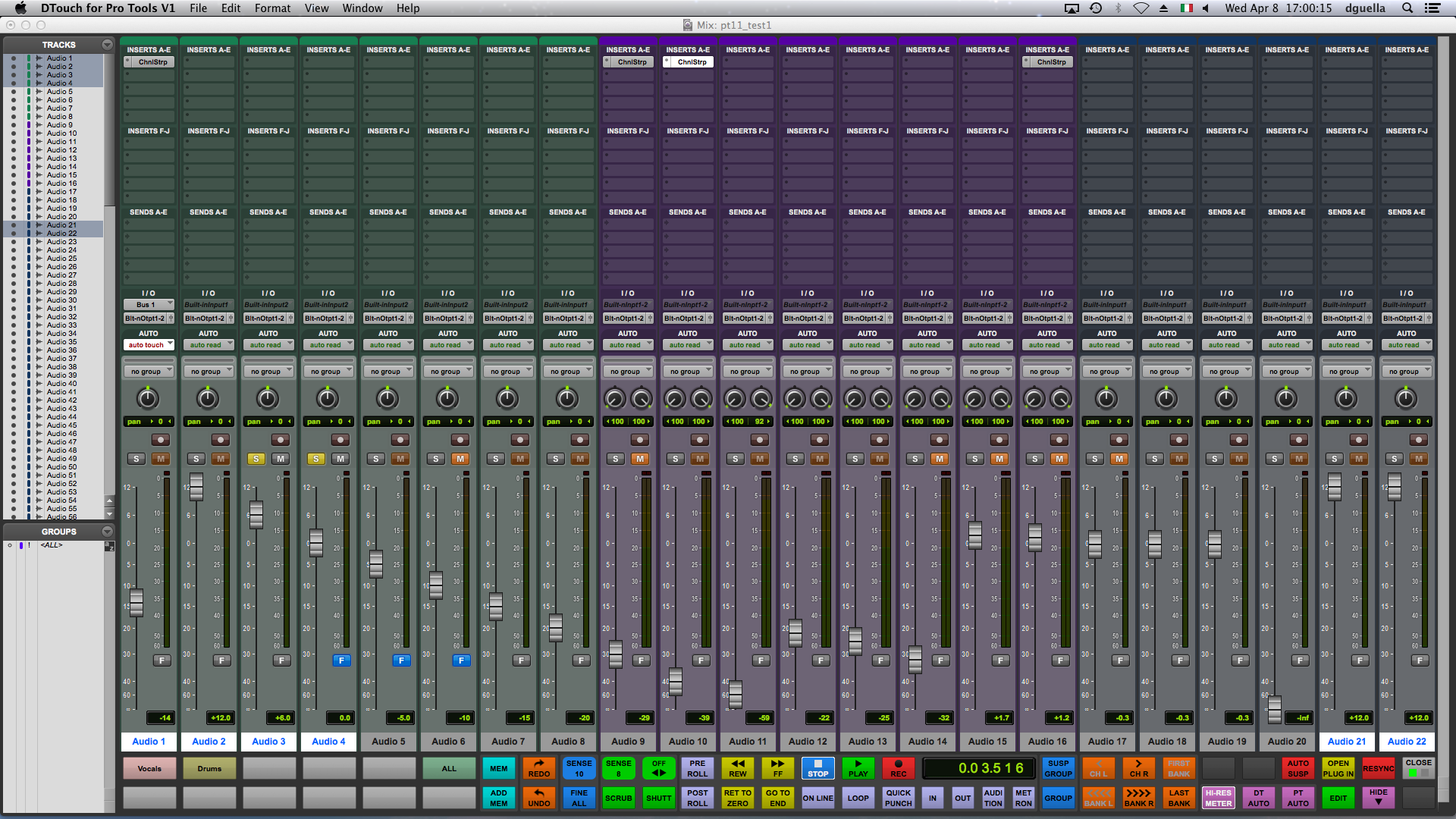The image size is (1456, 819).
Task: Open the Time Machine menu bar icon
Action: 1096,8
